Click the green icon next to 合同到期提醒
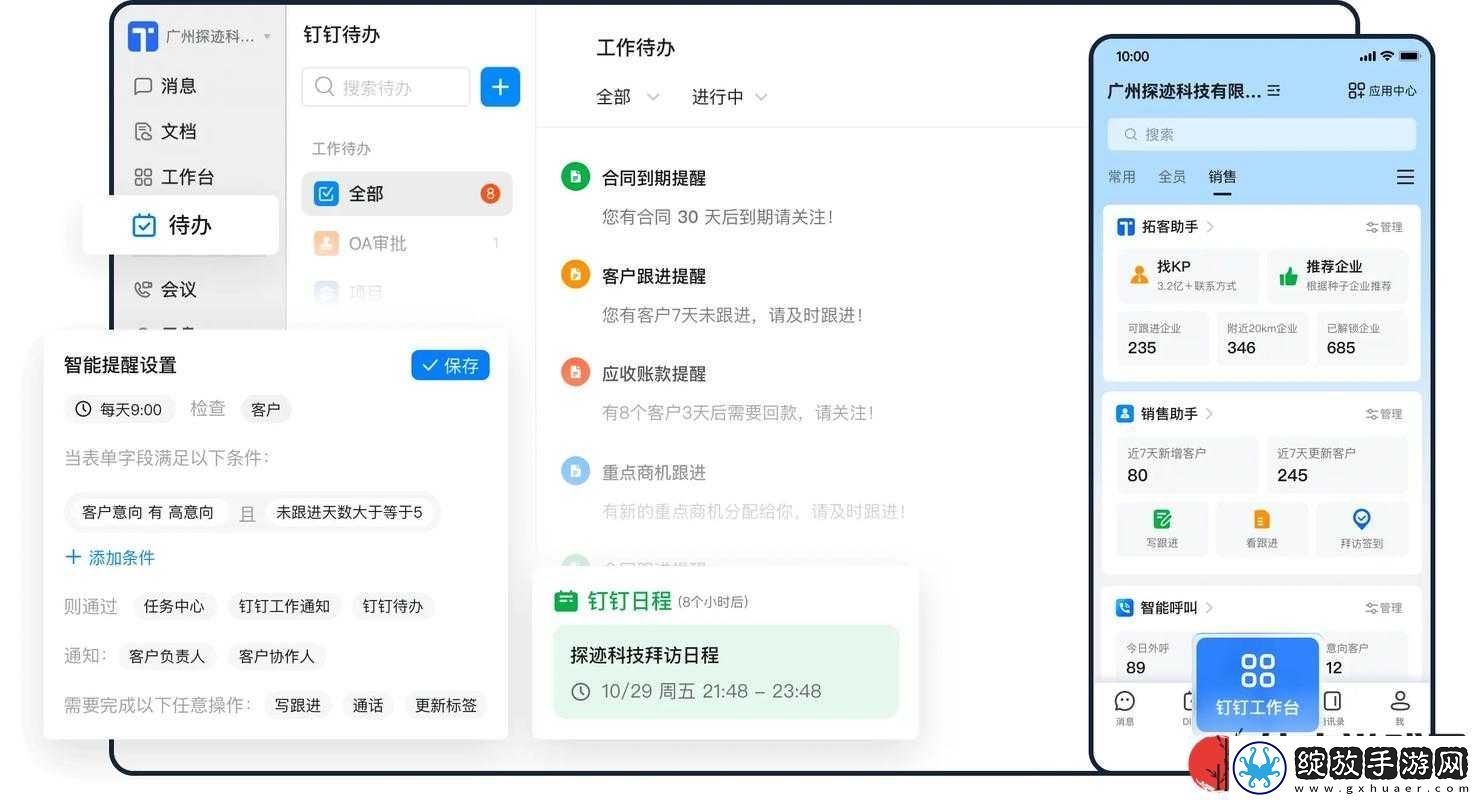Viewport: 1479px width, 800px height. pyautogui.click(x=575, y=177)
